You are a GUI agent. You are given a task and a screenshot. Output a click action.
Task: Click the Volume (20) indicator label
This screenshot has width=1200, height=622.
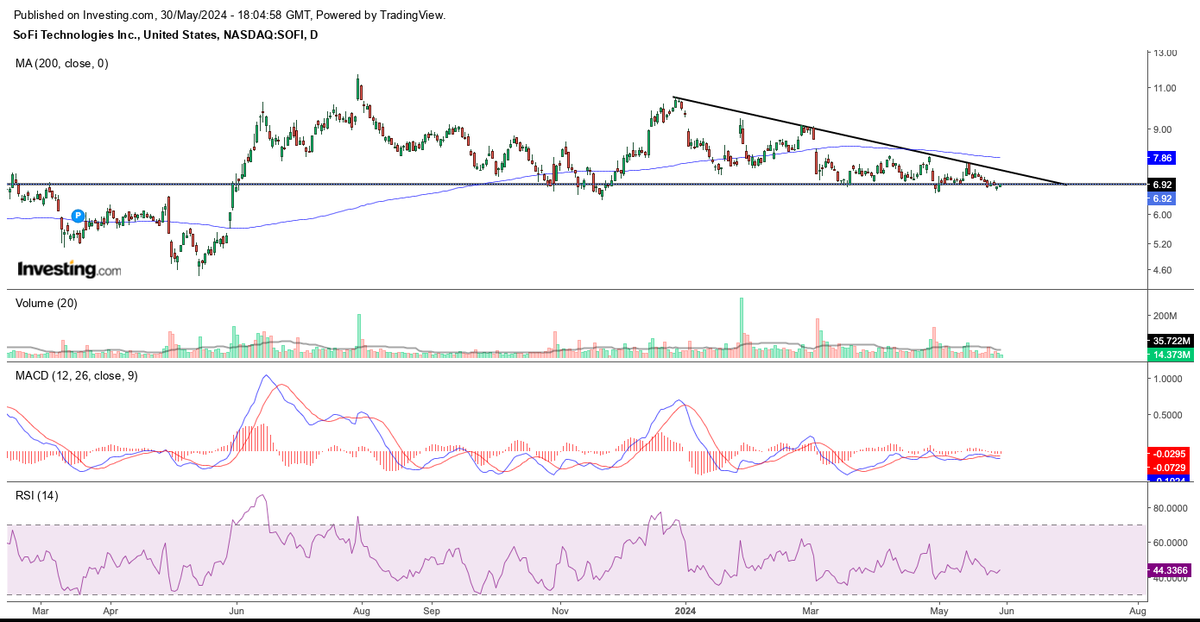pyautogui.click(x=46, y=301)
